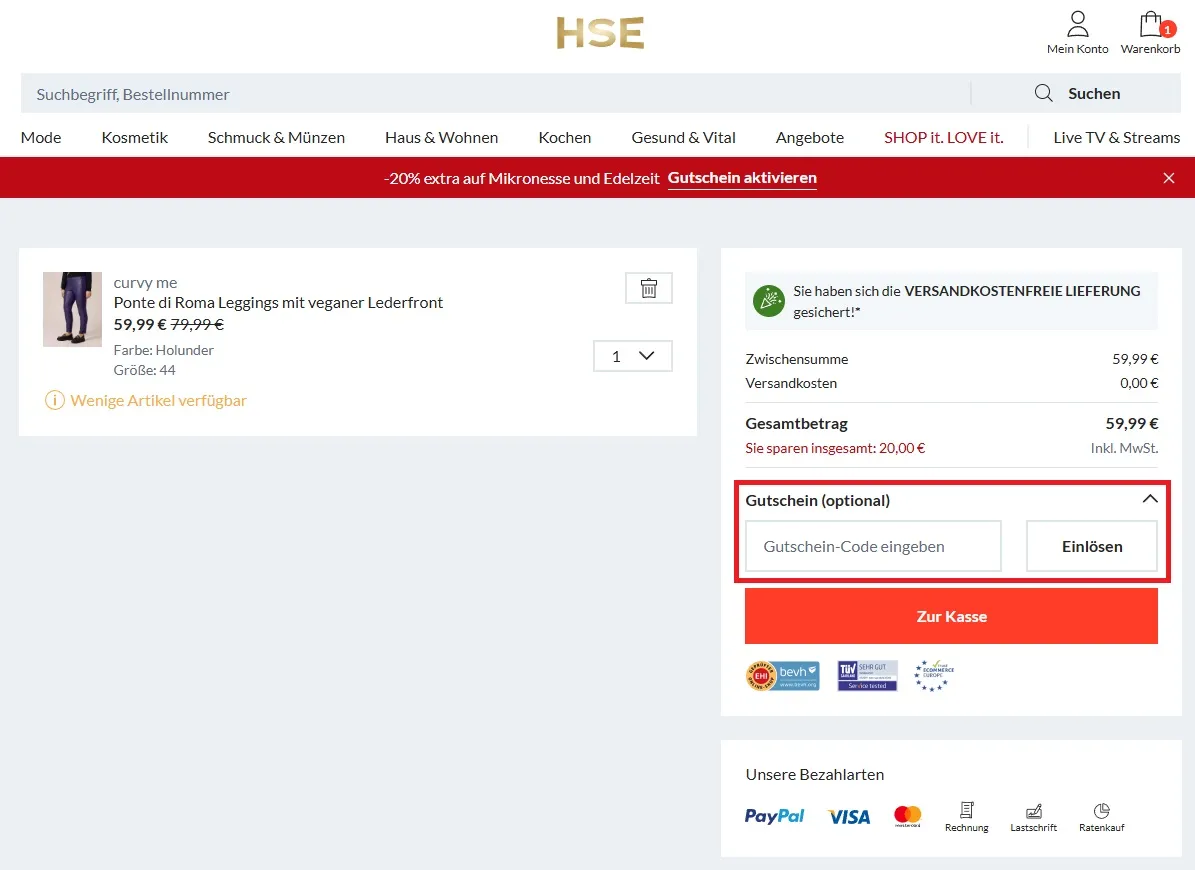The image size is (1195, 870).
Task: Click the Gutschein-Code input field
Action: point(872,546)
